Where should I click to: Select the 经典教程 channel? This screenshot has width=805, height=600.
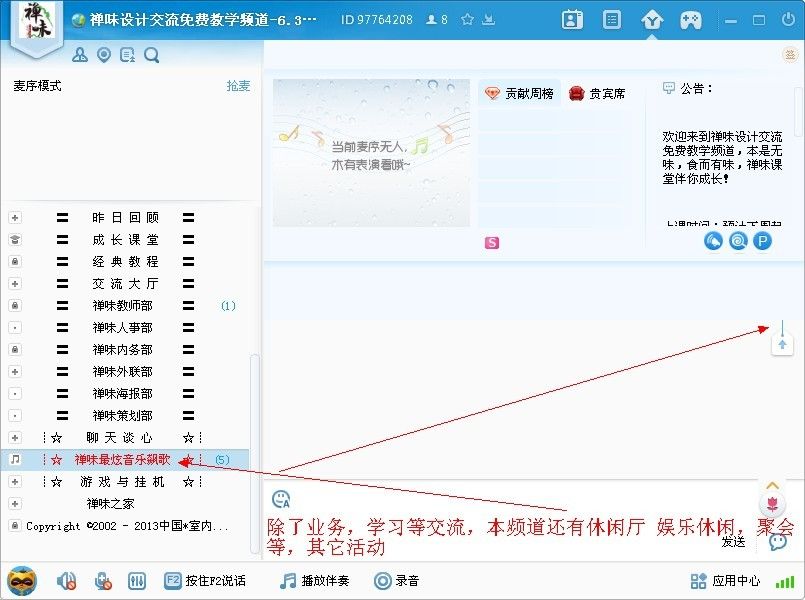coord(125,262)
